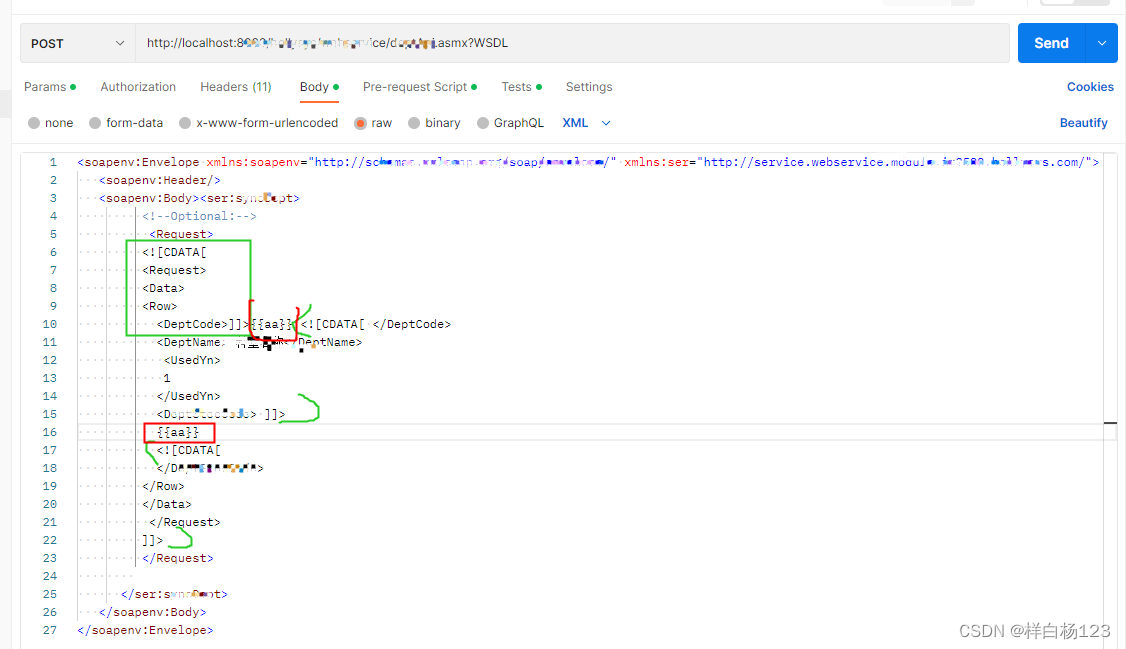Open the POST method selector
The width and height of the screenshot is (1126, 649).
(x=77, y=43)
